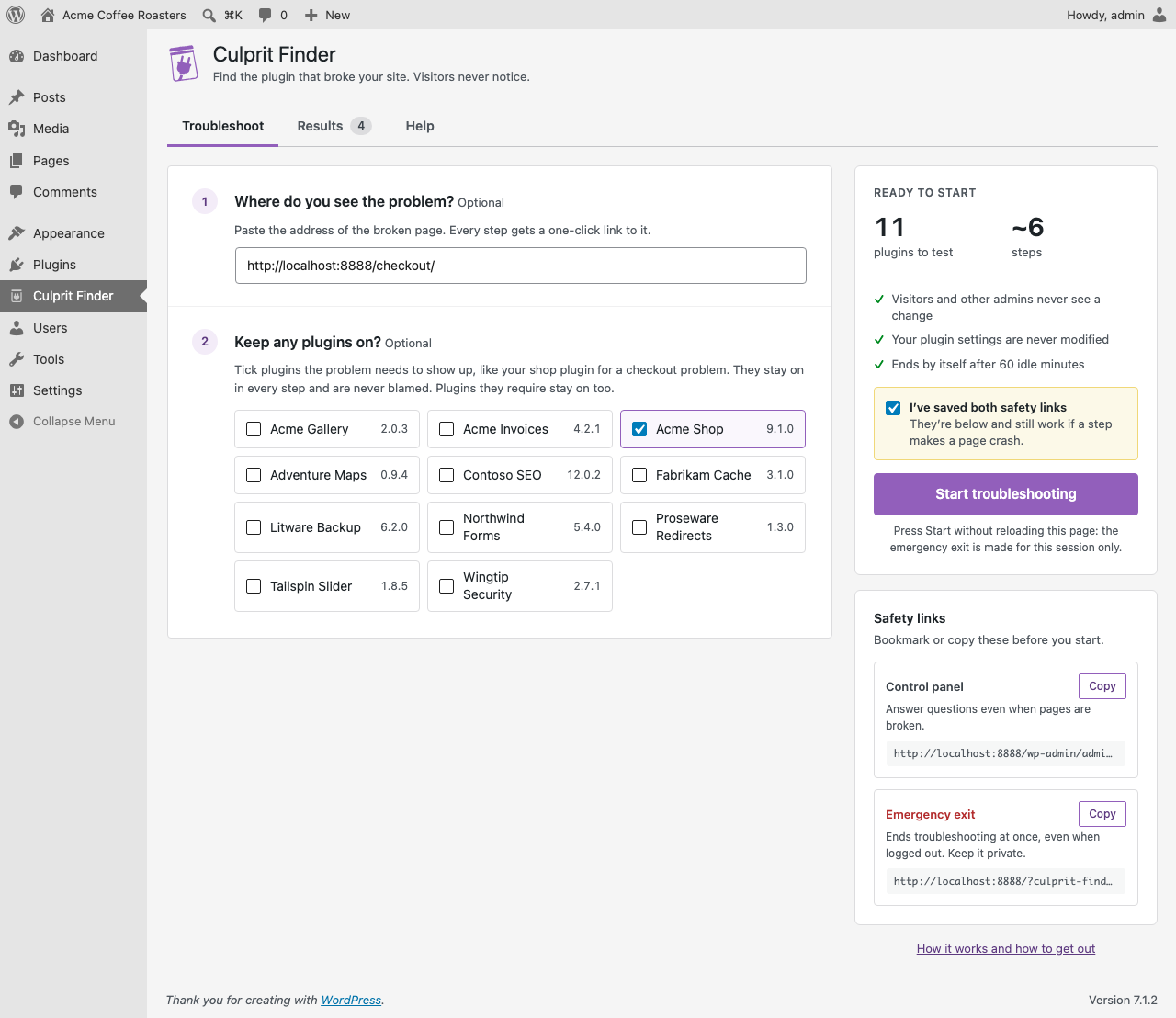
Task: Click the Appearance brush icon in sidebar
Action: 17,233
